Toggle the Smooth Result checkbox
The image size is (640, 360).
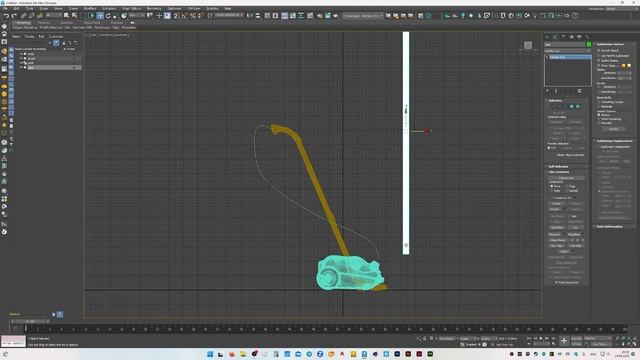pos(599,51)
